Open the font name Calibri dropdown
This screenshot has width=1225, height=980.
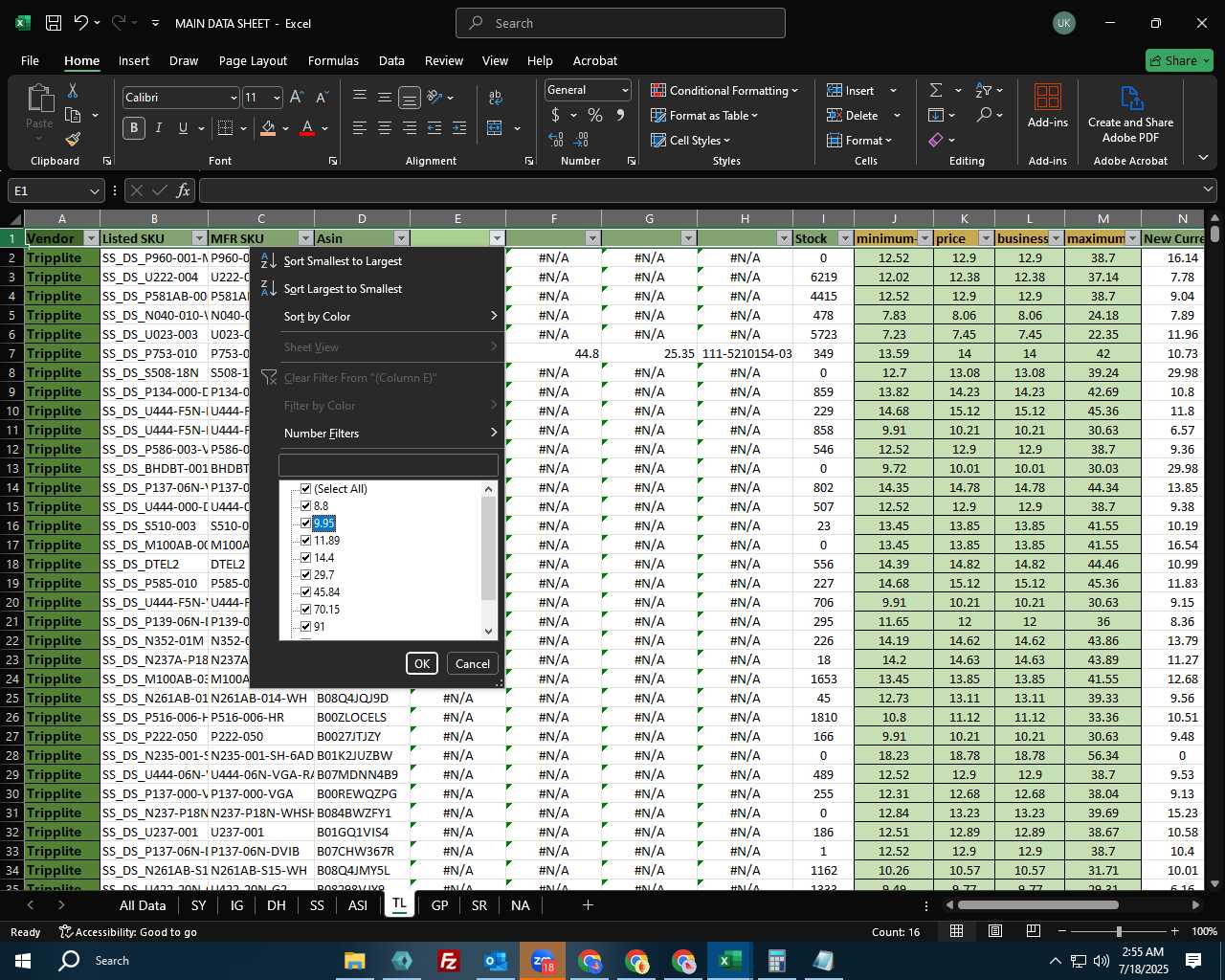(233, 97)
